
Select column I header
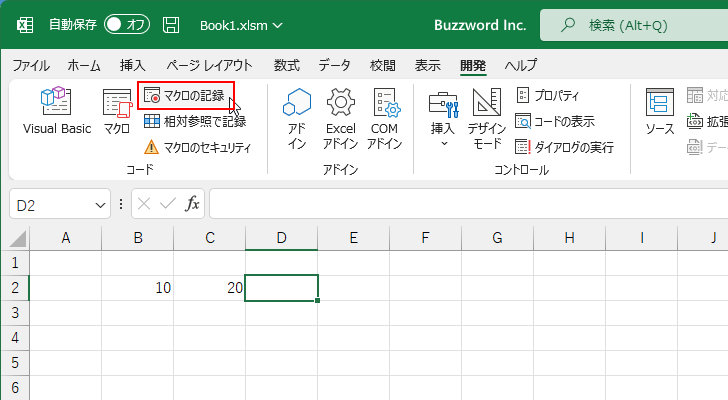(642, 238)
